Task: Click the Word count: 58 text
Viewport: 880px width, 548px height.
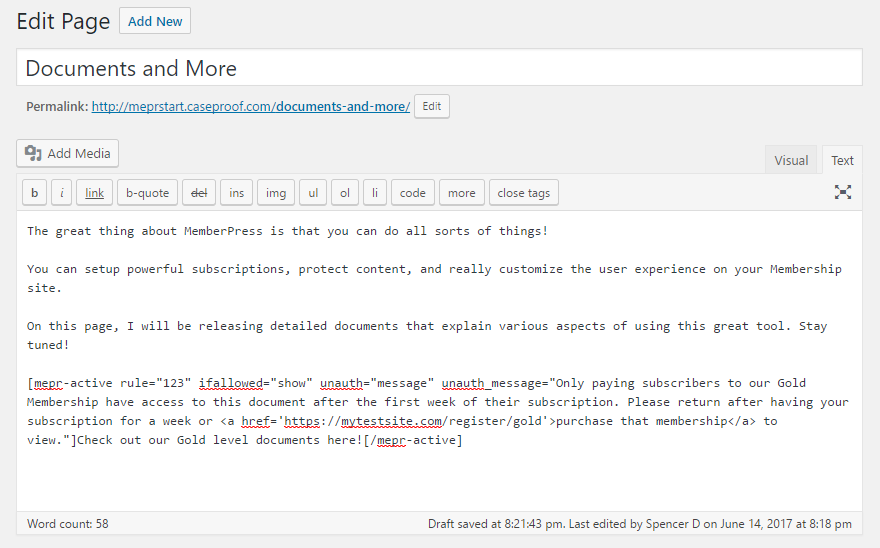Action: 68,524
